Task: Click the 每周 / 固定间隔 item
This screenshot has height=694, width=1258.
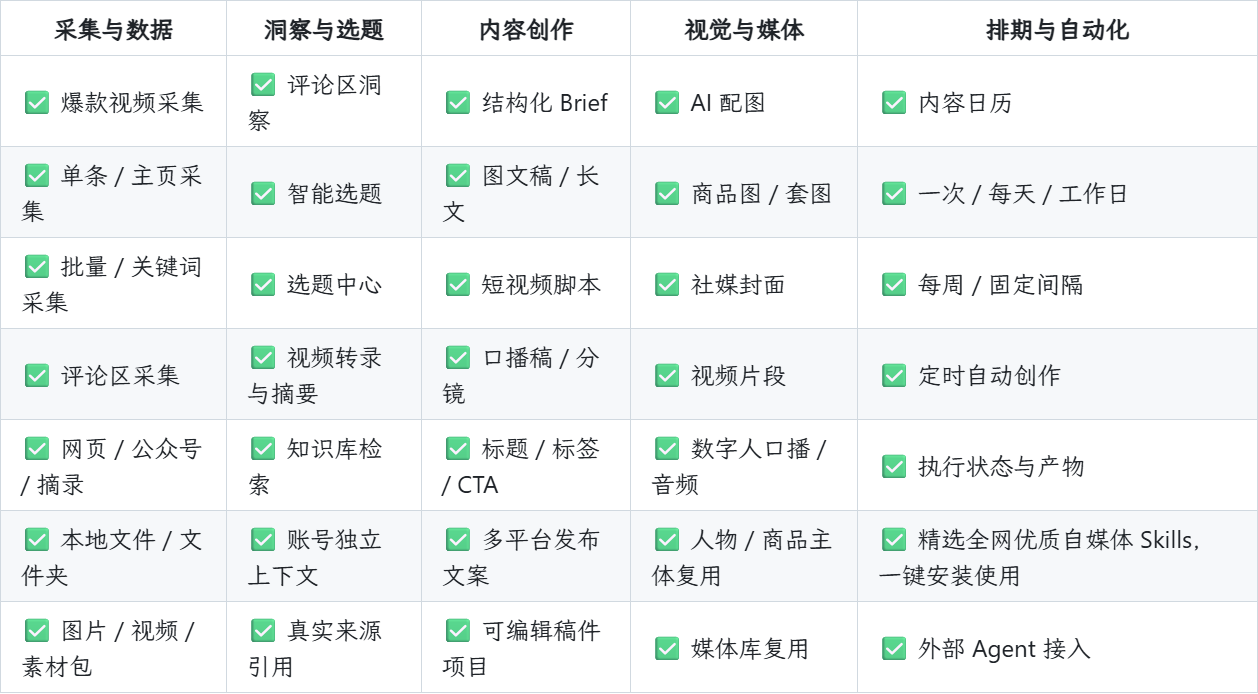Action: coord(1000,285)
